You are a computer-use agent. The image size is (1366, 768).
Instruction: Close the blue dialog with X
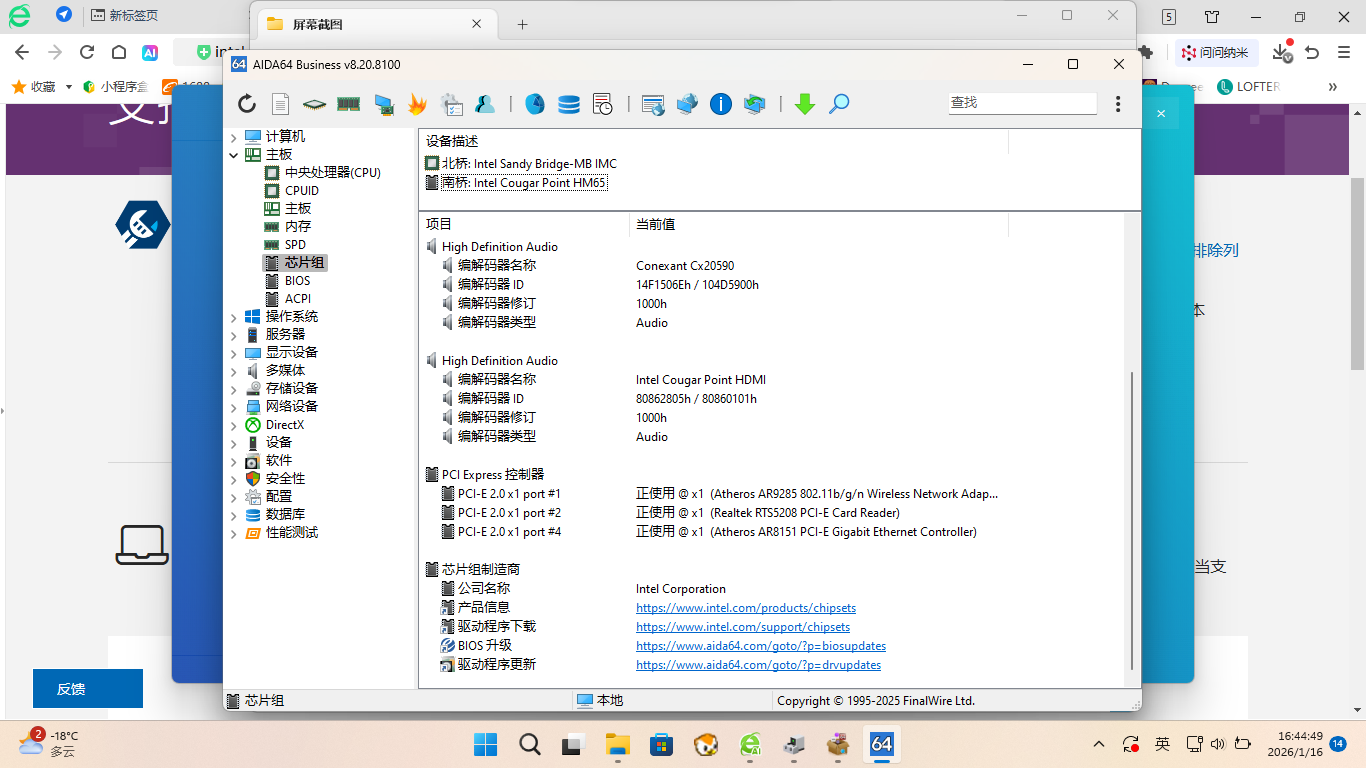(1161, 114)
